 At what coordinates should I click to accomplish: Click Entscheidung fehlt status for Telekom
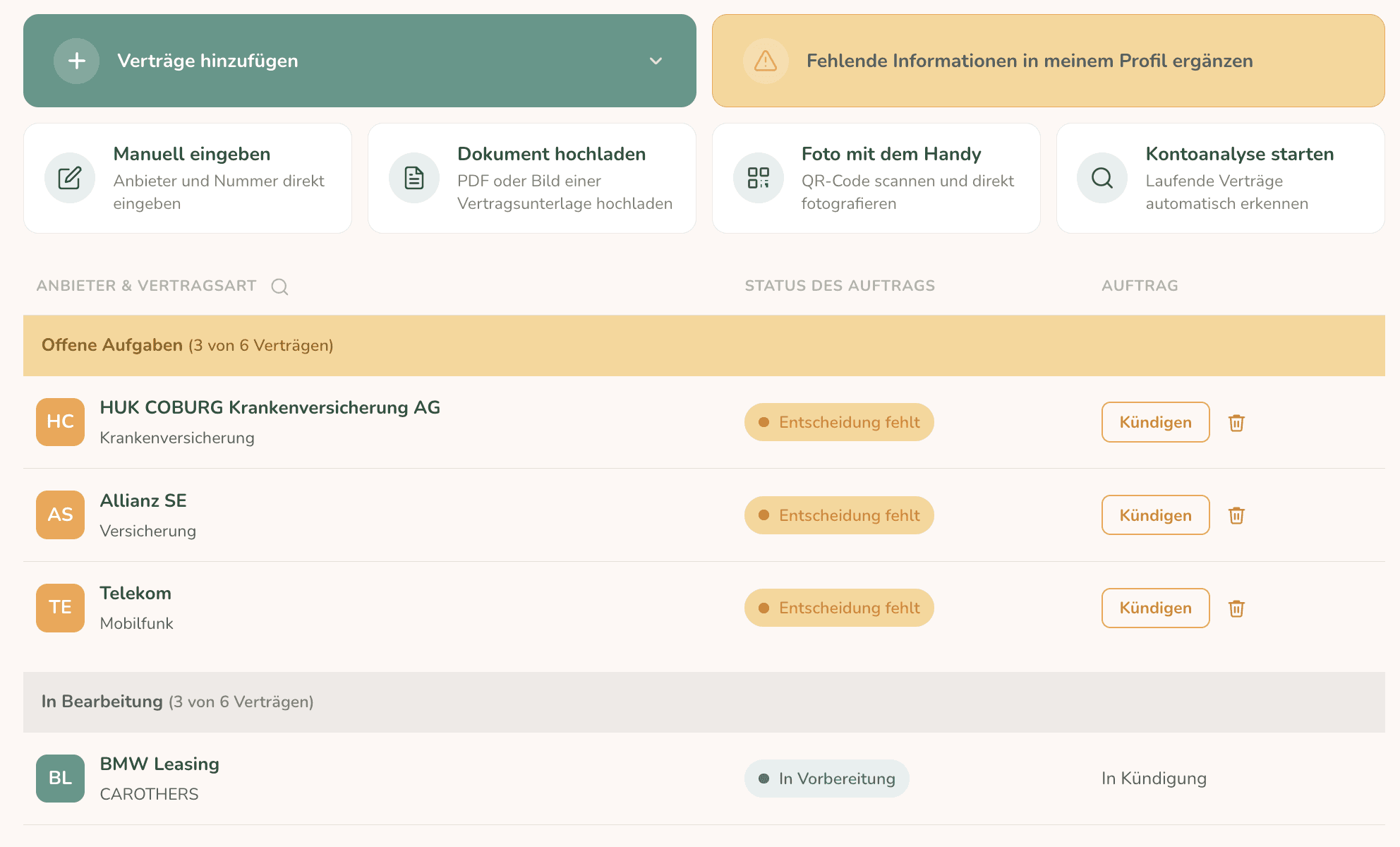point(839,608)
